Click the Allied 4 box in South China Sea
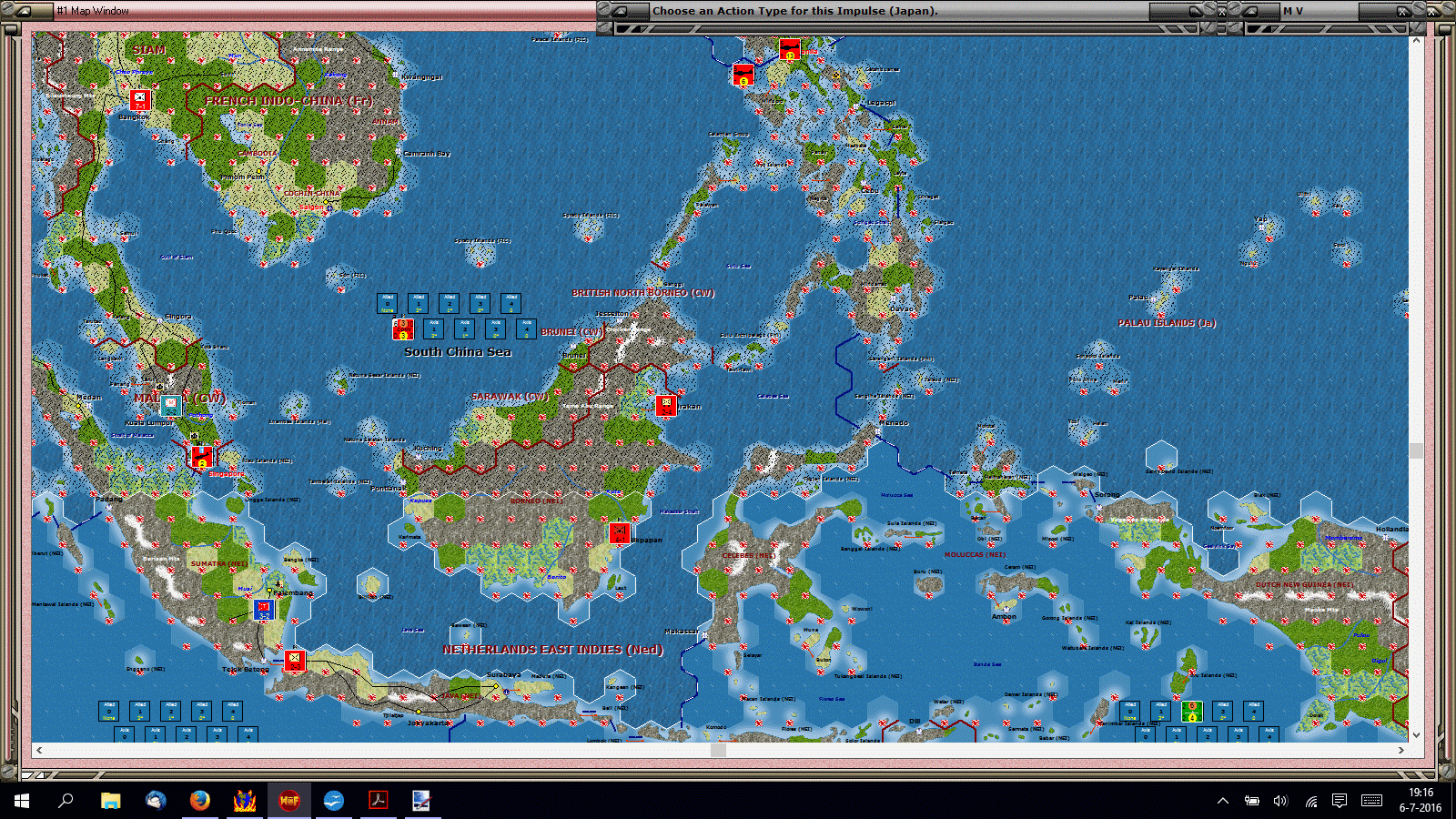The width and height of the screenshot is (1456, 819). click(x=511, y=303)
